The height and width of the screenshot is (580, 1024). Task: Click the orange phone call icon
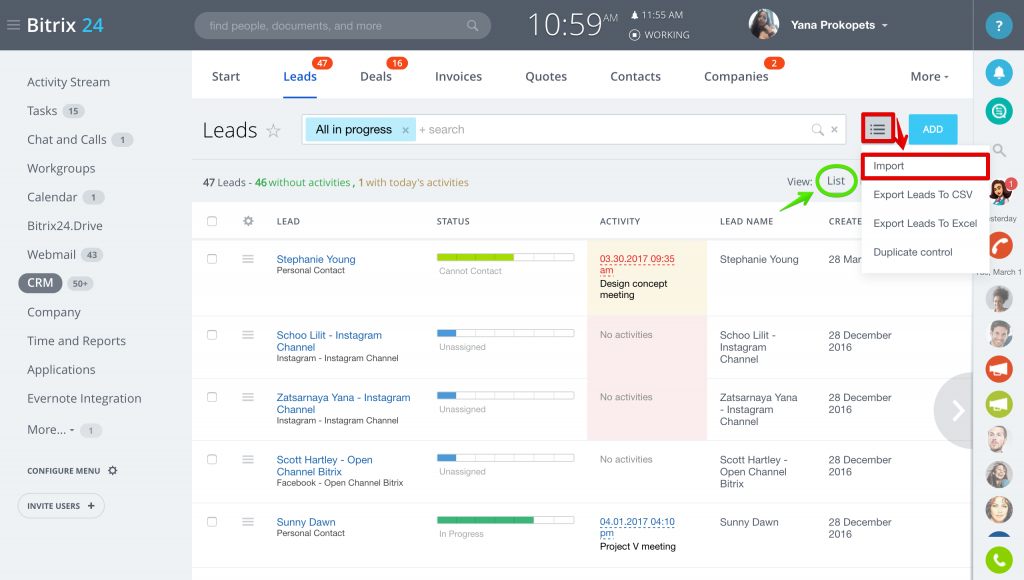click(999, 246)
